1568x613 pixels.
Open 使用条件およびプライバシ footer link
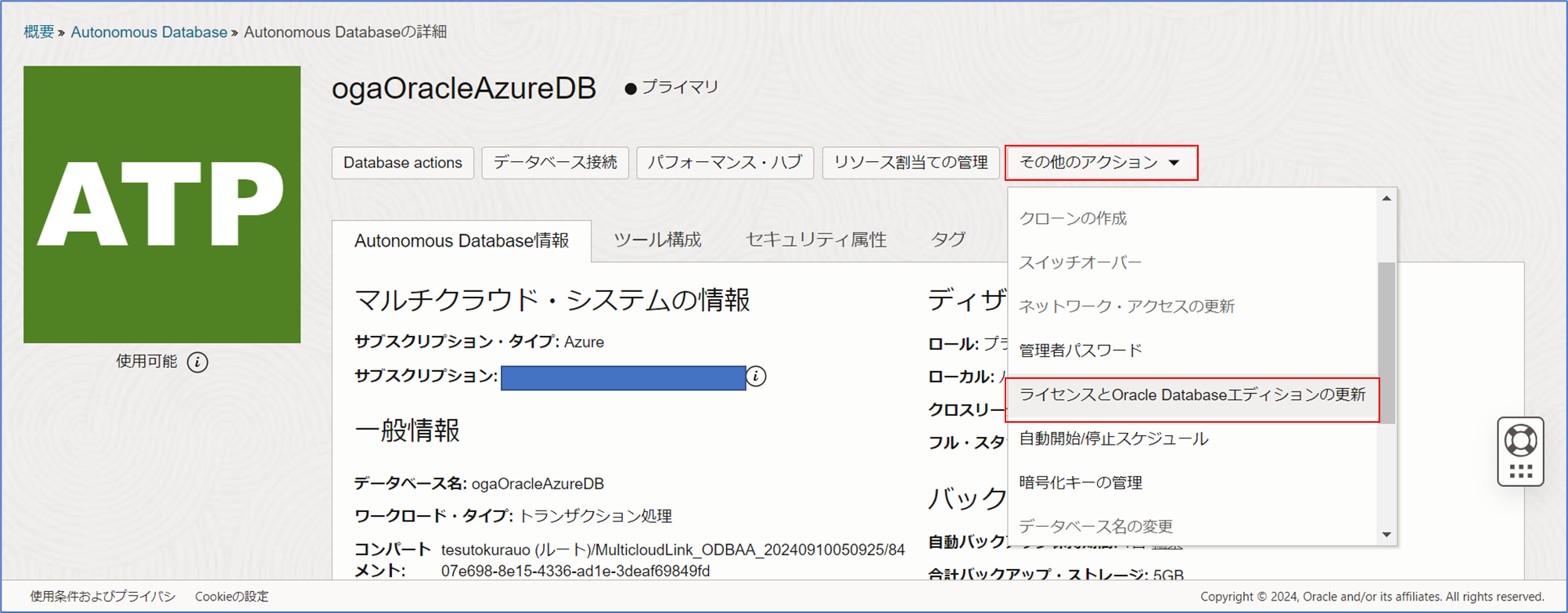[102, 597]
